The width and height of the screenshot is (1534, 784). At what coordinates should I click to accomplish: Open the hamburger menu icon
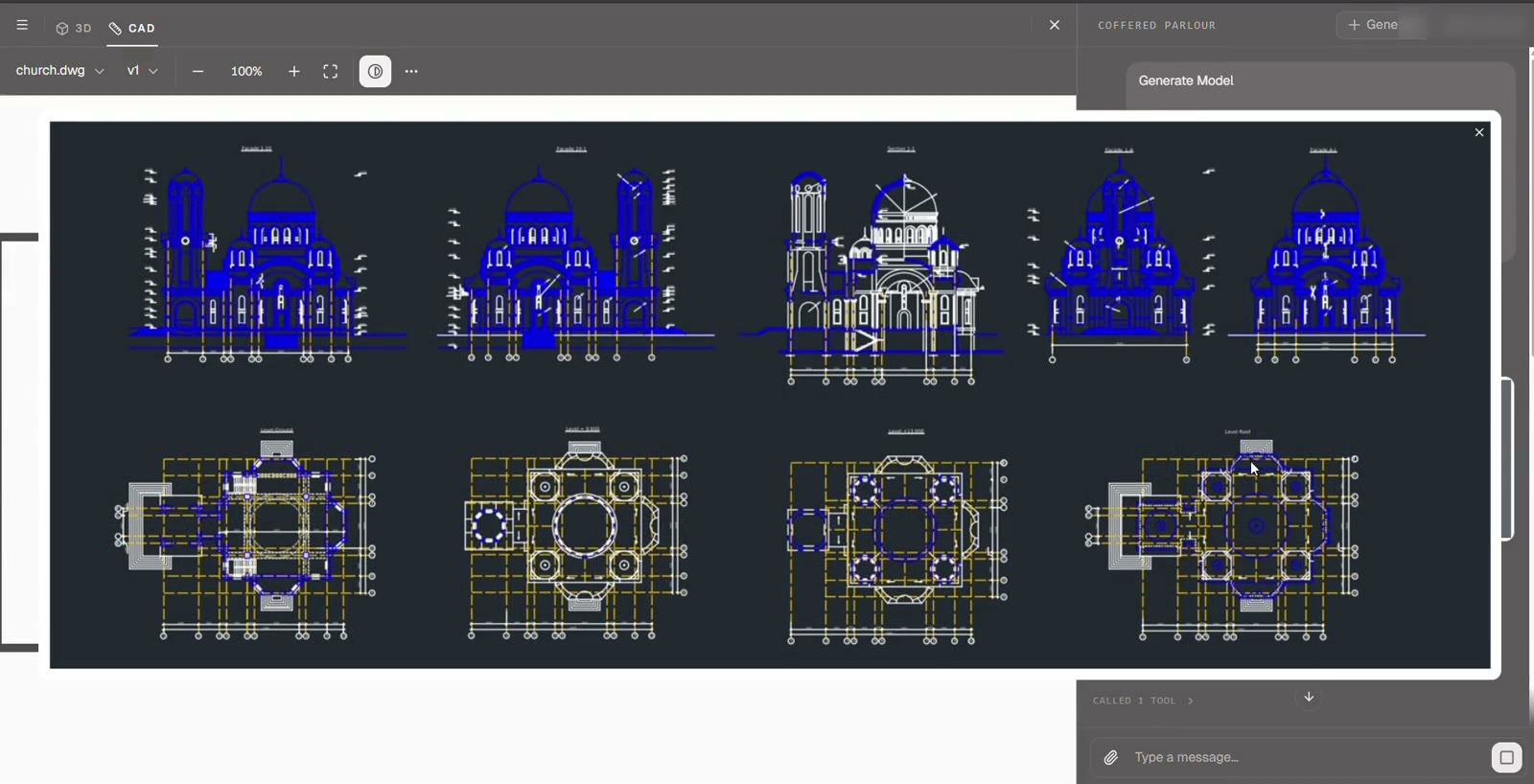pos(22,26)
